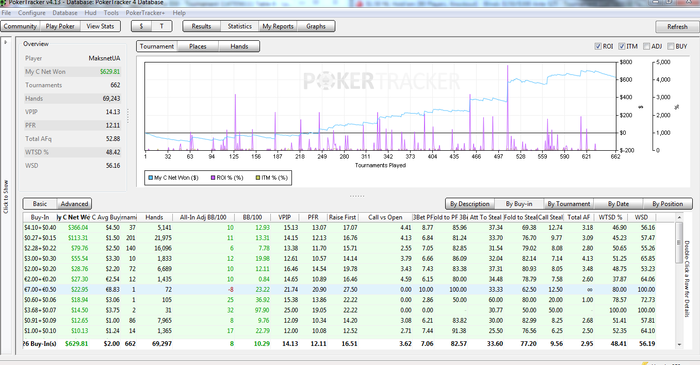Click the yellow ITM % legend swatch
This screenshot has width=700, height=365.
[x=258, y=178]
